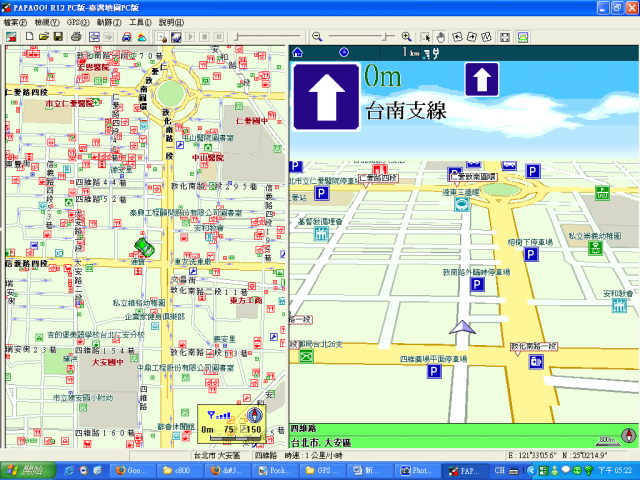The height and width of the screenshot is (480, 640).
Task: Open the 工具(I) menu
Action: tap(140, 22)
